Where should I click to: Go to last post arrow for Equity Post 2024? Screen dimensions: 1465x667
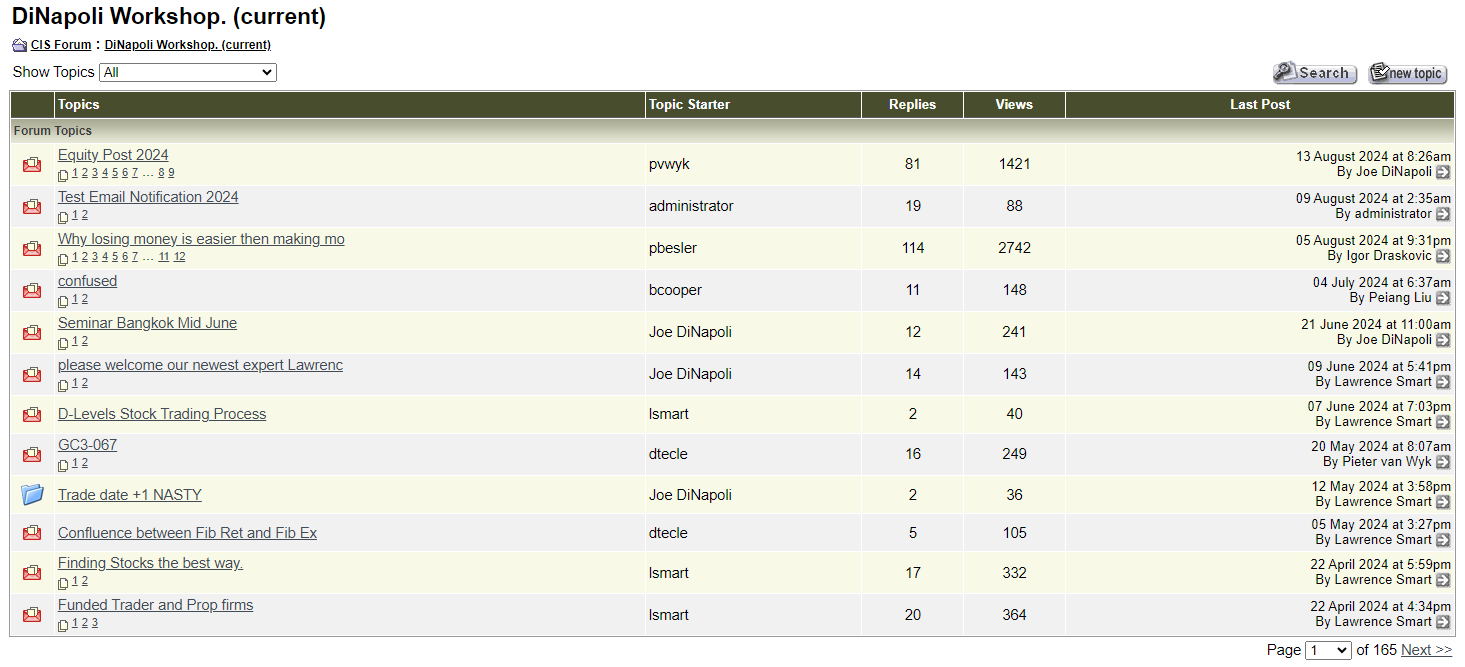pos(1443,172)
